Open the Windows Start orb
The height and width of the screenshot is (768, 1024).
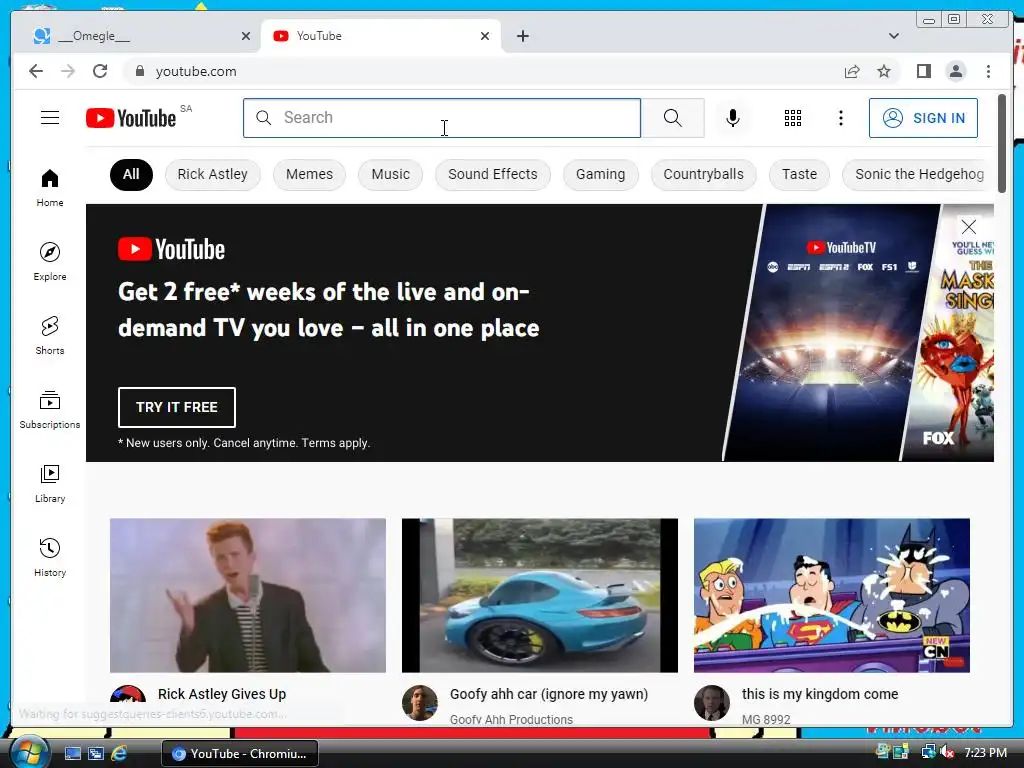[x=30, y=752]
